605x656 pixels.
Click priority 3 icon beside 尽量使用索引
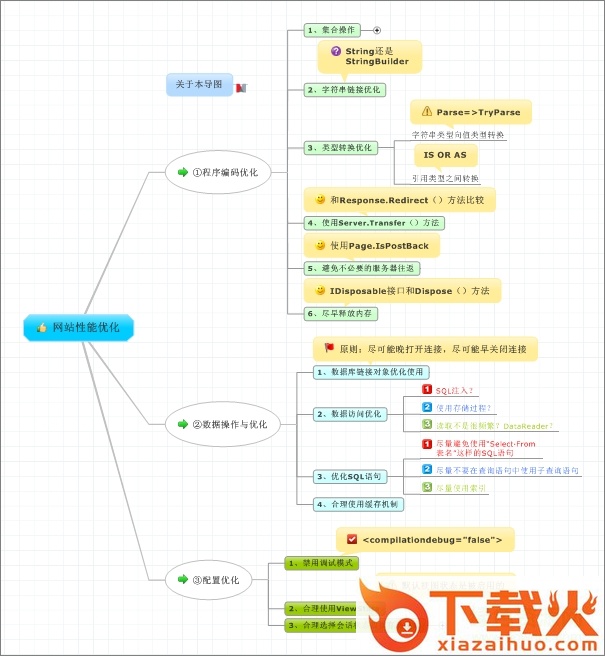point(427,487)
